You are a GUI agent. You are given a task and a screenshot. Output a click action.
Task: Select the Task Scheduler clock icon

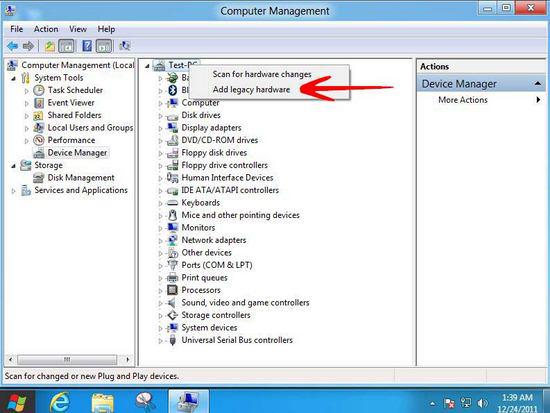39,90
